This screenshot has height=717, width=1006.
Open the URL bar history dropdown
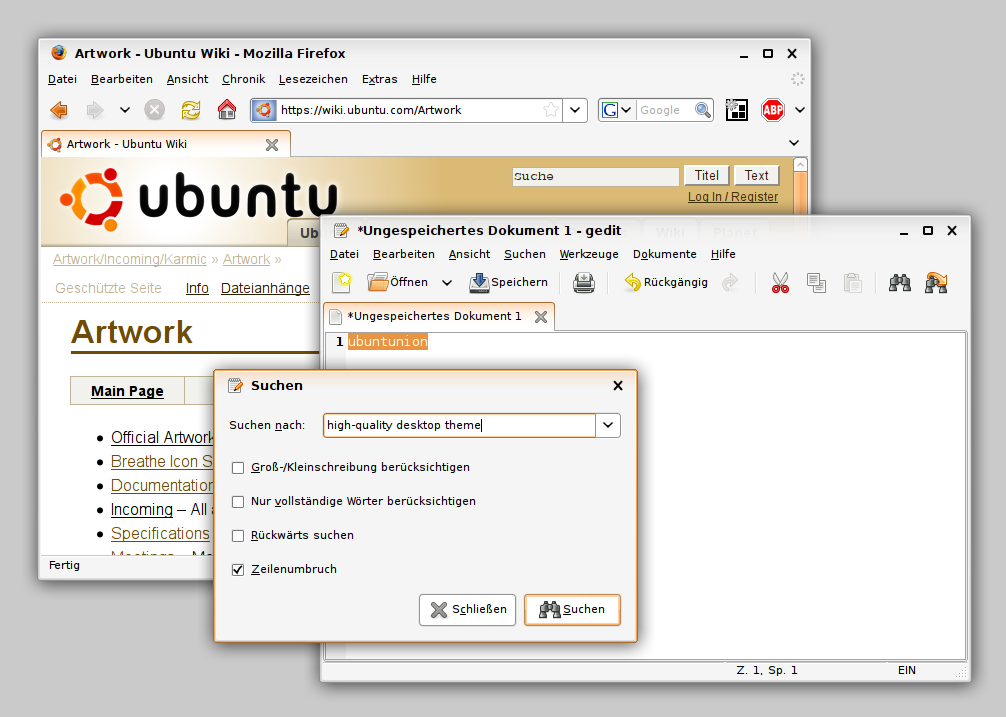pyautogui.click(x=575, y=110)
